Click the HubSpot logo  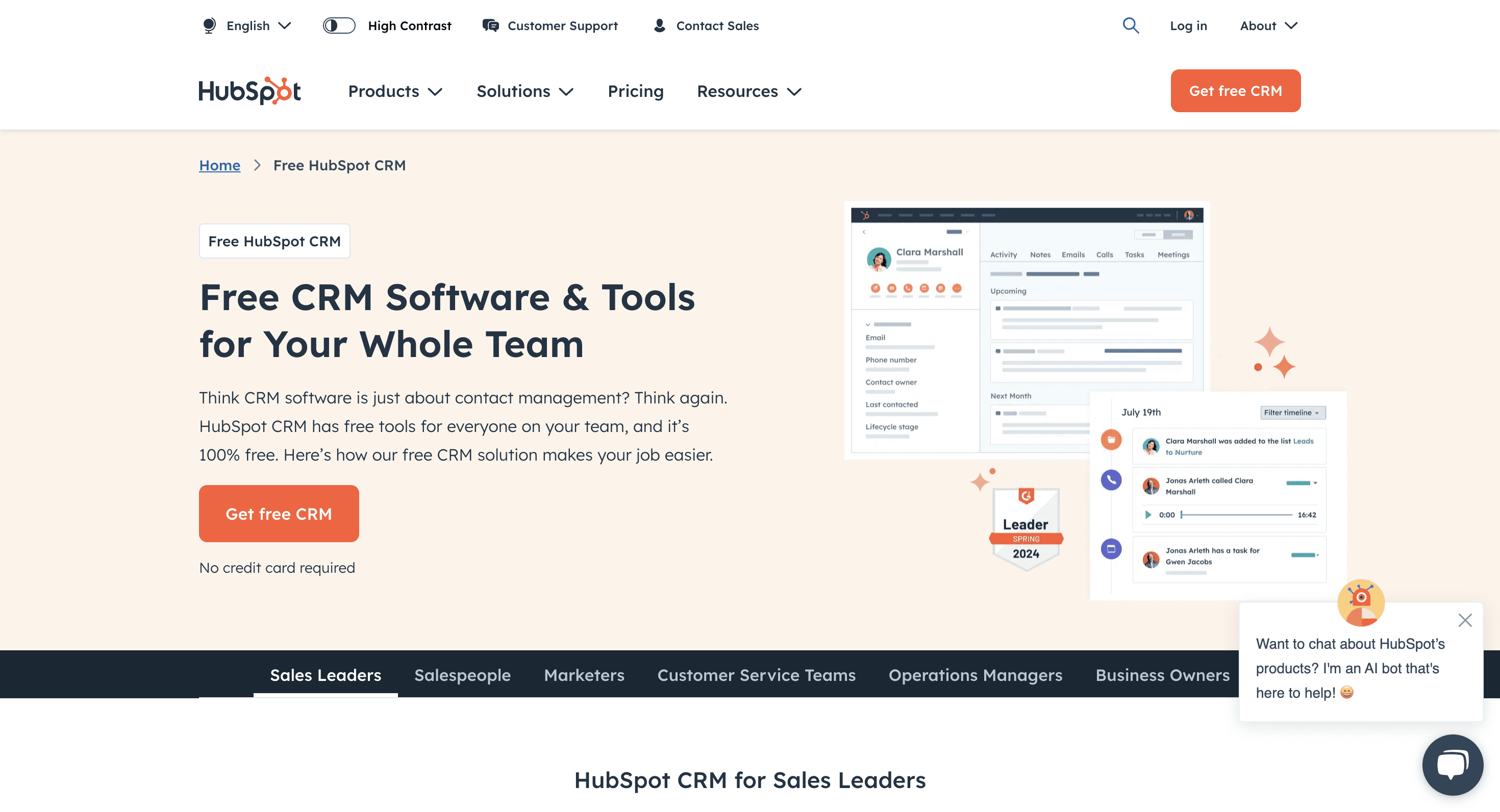point(250,91)
